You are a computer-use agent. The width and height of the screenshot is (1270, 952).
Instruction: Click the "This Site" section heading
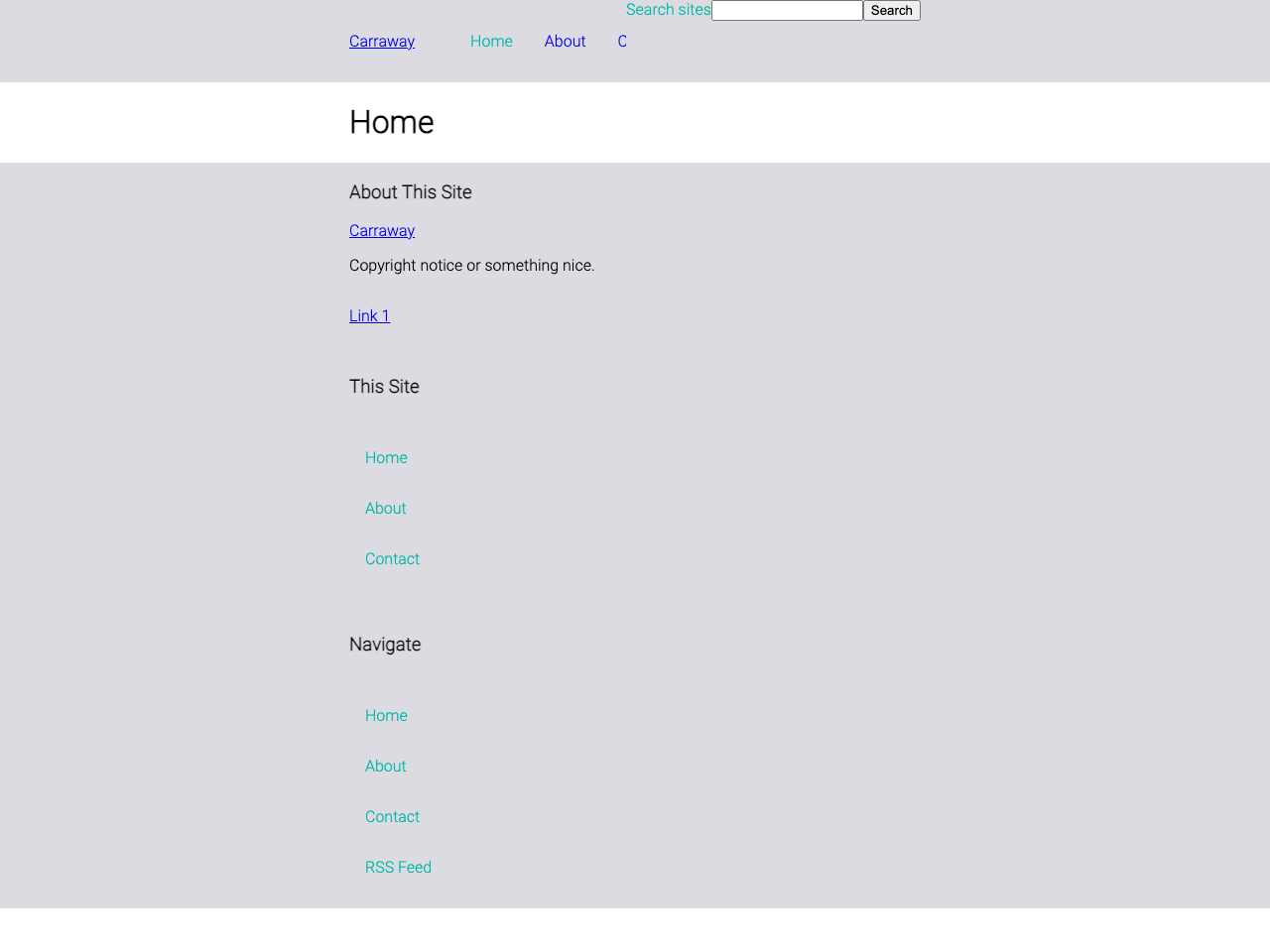(x=384, y=387)
